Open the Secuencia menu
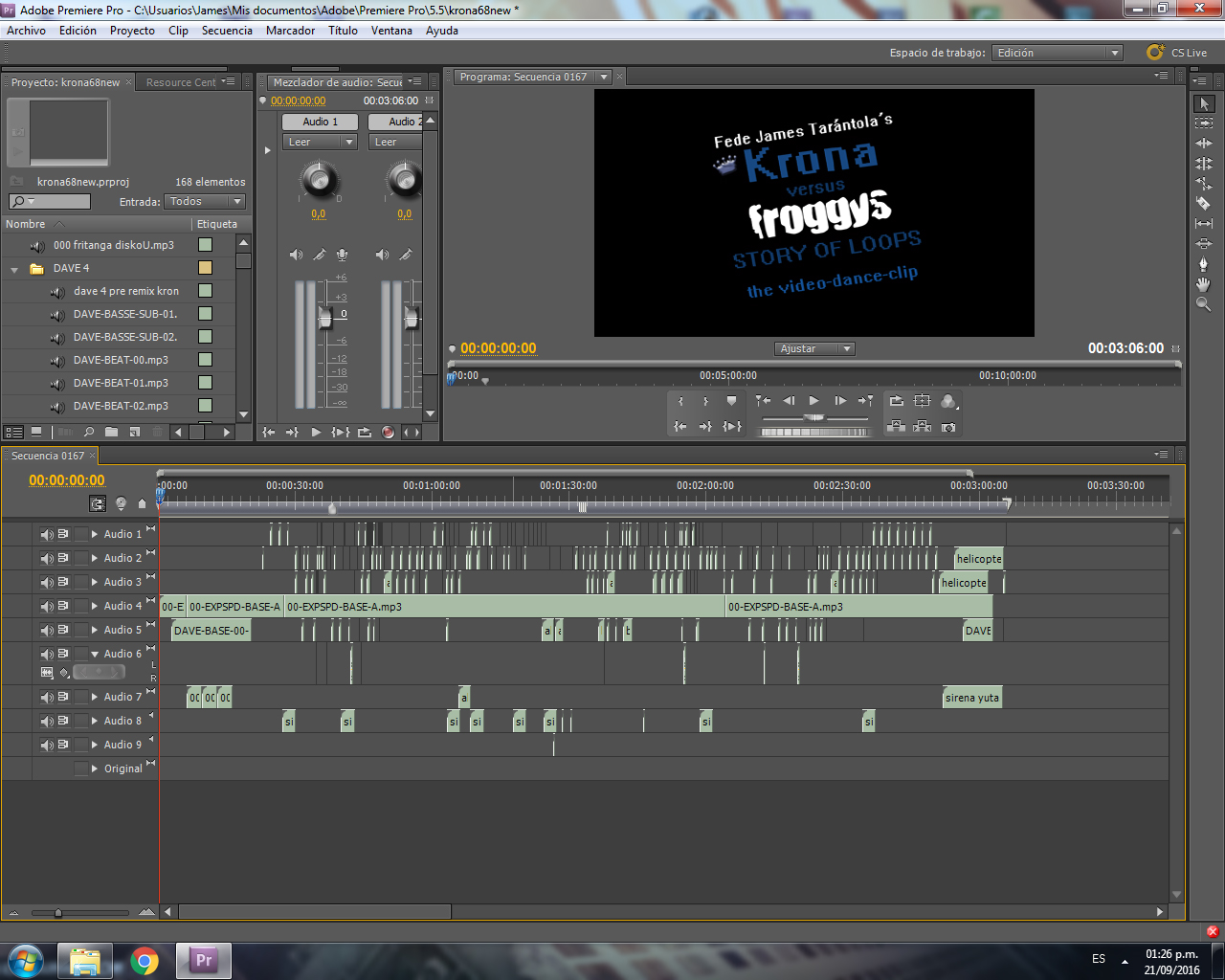Image resolution: width=1225 pixels, height=980 pixels. [x=227, y=31]
